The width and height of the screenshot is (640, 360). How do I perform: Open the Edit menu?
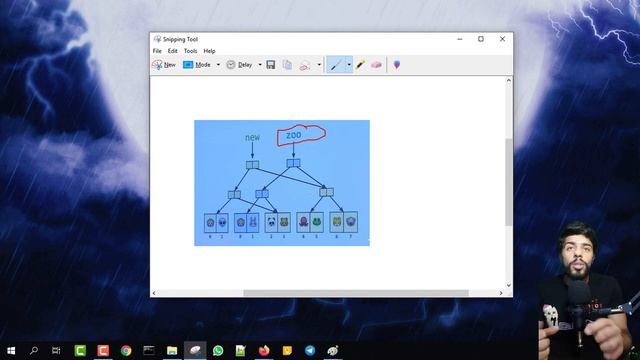tap(173, 51)
